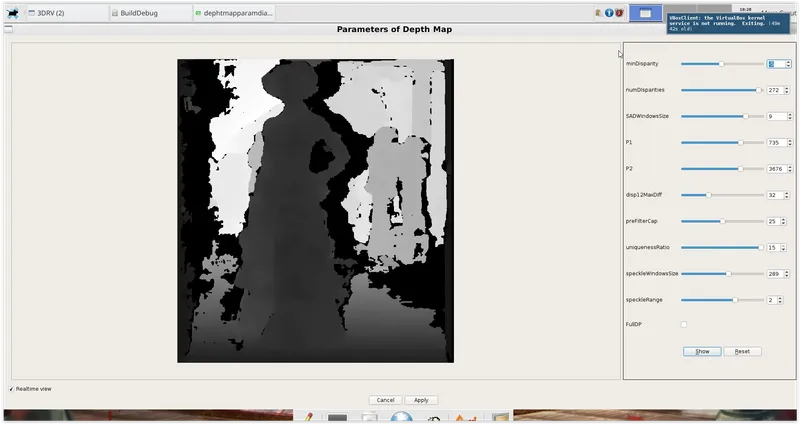Open the window menu icon beside the dialog title

8,29
